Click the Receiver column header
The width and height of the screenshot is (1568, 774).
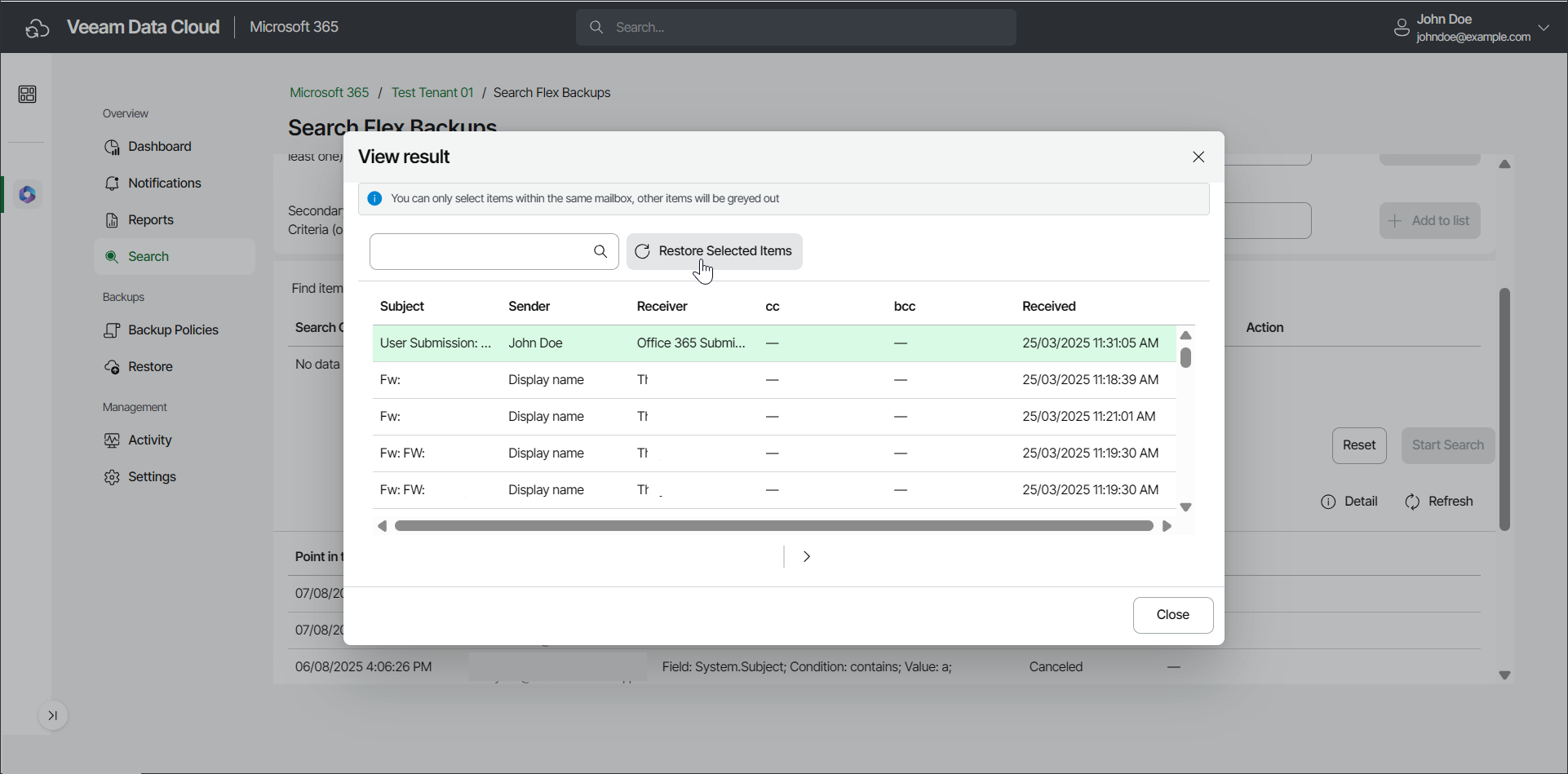tap(662, 307)
